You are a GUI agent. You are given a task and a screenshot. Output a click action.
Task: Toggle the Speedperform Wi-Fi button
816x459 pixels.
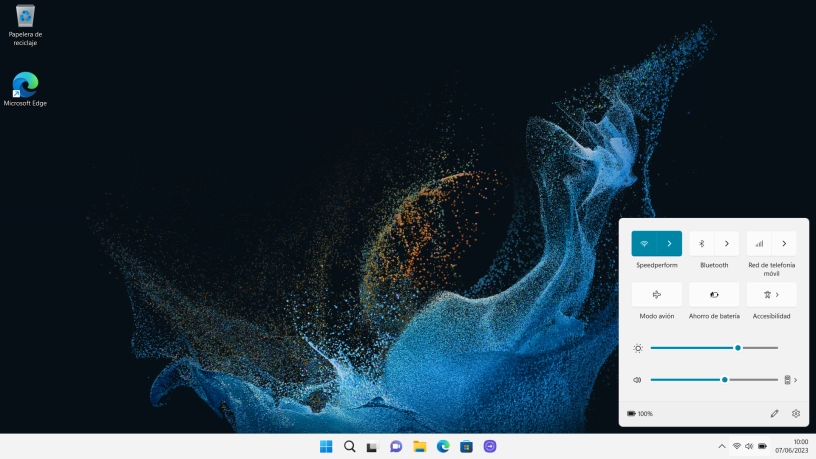644,244
